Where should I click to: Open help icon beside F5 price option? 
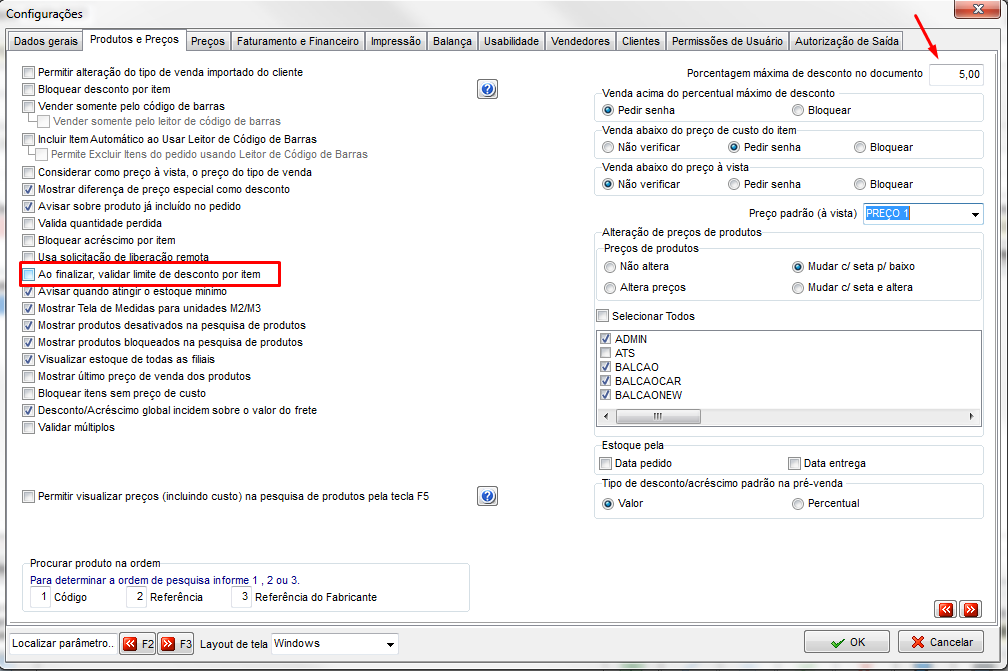(488, 496)
